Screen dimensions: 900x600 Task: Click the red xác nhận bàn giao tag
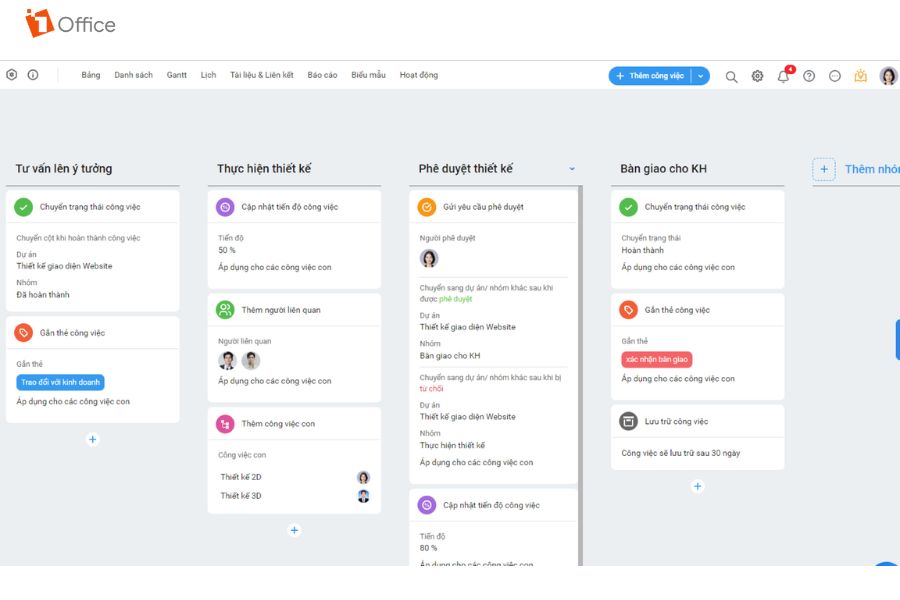(x=657, y=359)
